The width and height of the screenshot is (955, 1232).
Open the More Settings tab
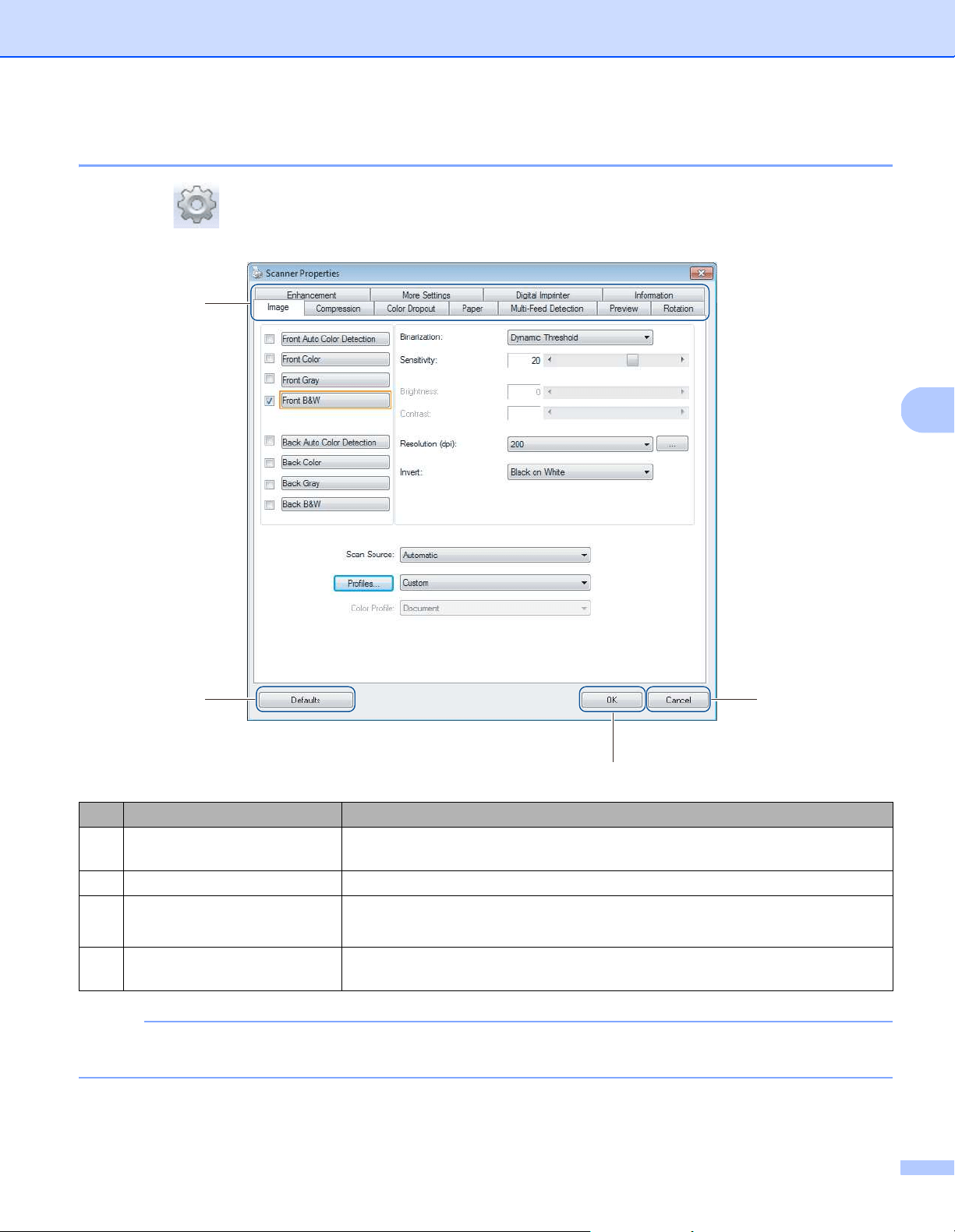426,295
